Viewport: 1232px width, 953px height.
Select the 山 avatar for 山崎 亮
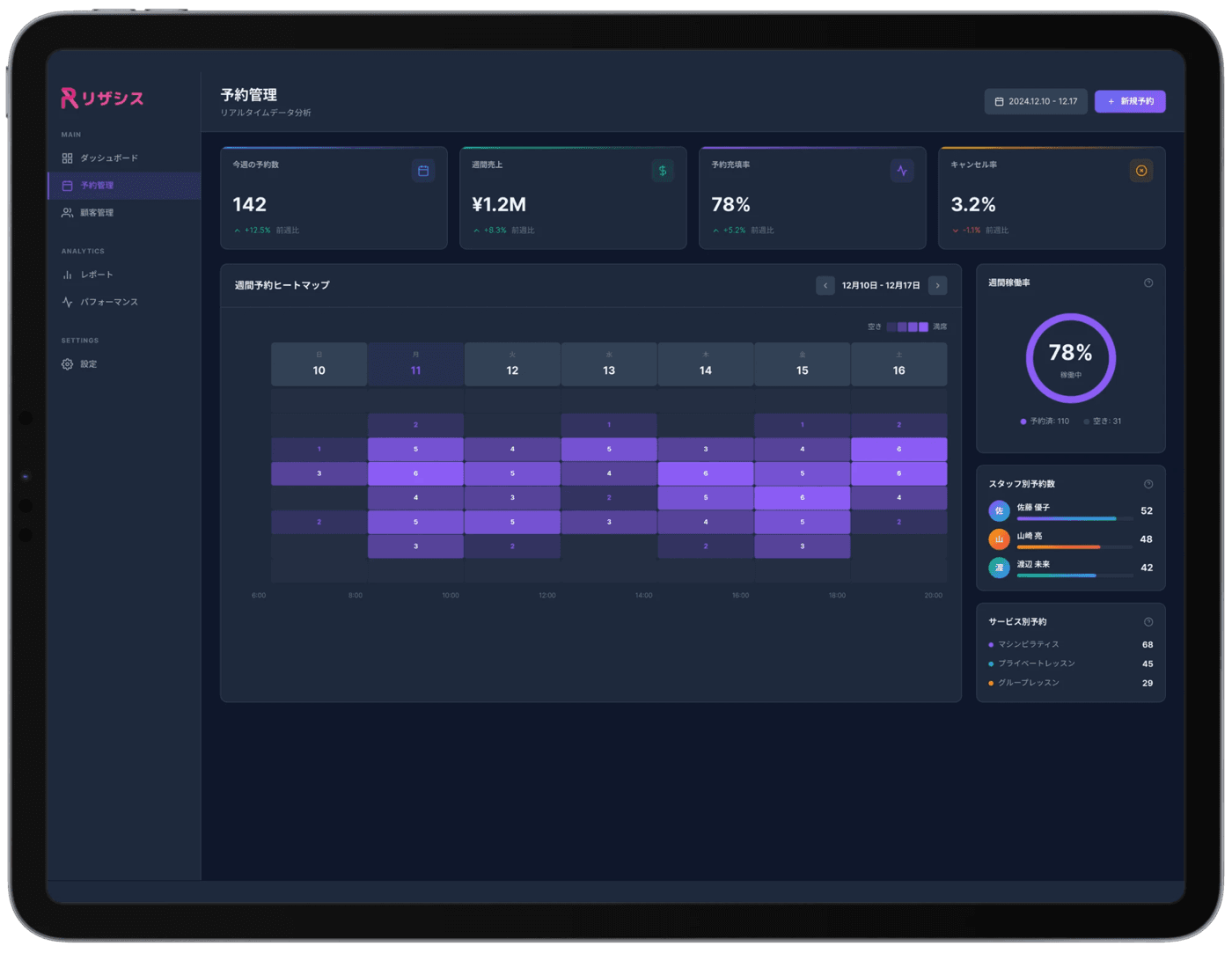pos(999,539)
